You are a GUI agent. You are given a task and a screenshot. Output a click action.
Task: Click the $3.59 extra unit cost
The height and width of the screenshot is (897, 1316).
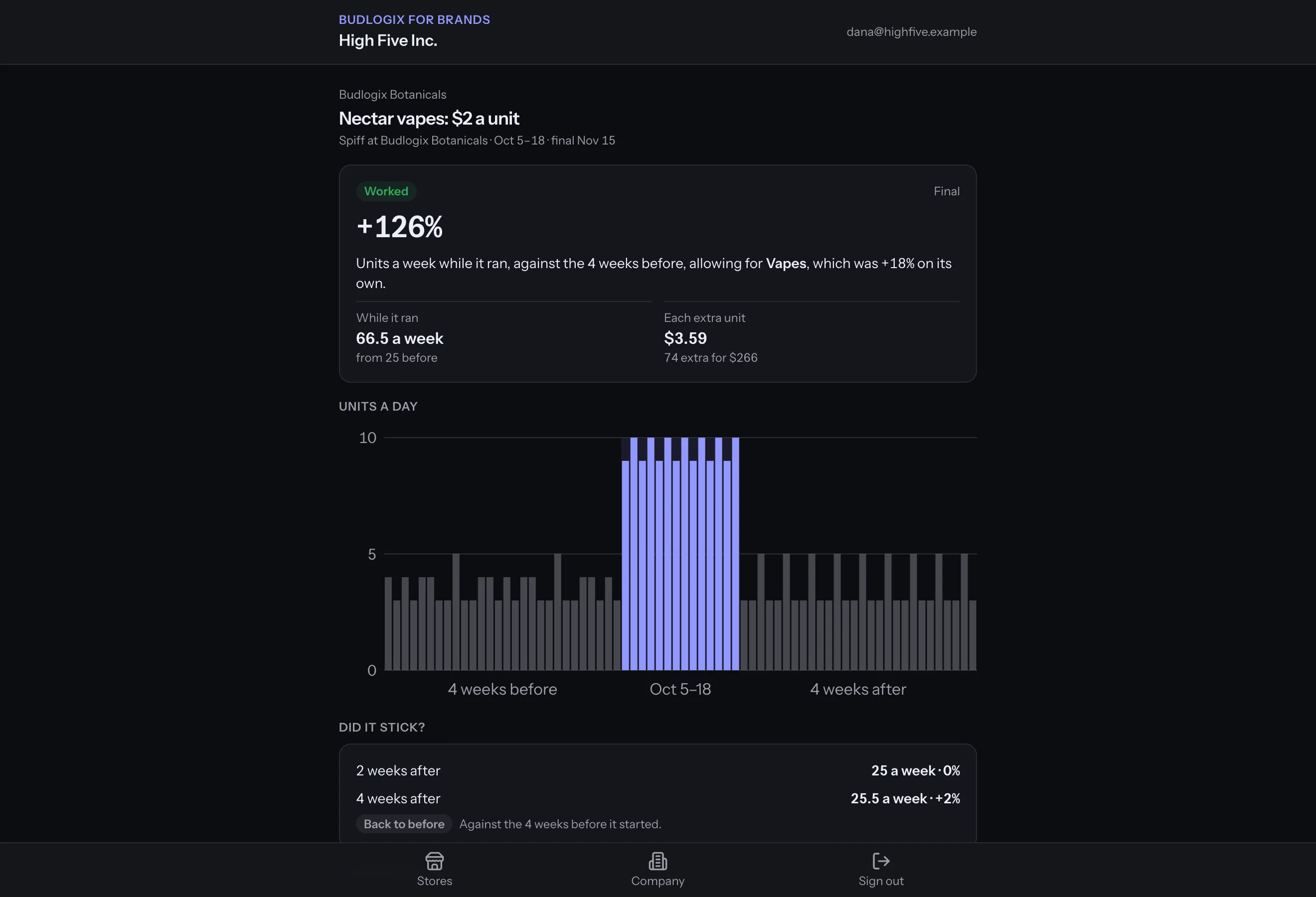[685, 338]
